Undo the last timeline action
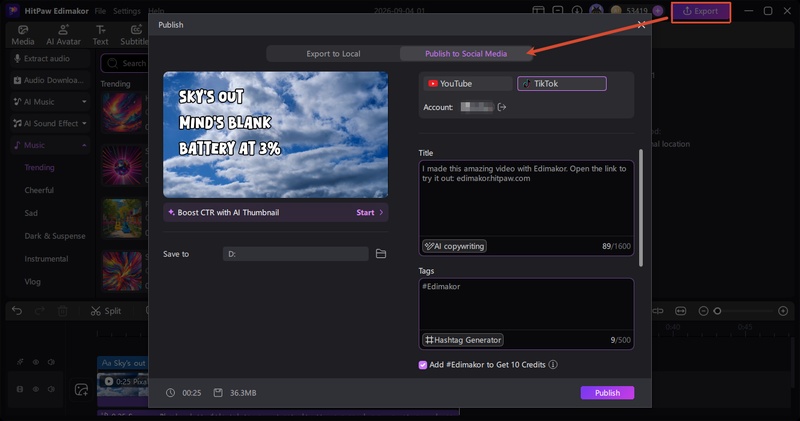The width and height of the screenshot is (800, 421). point(17,311)
